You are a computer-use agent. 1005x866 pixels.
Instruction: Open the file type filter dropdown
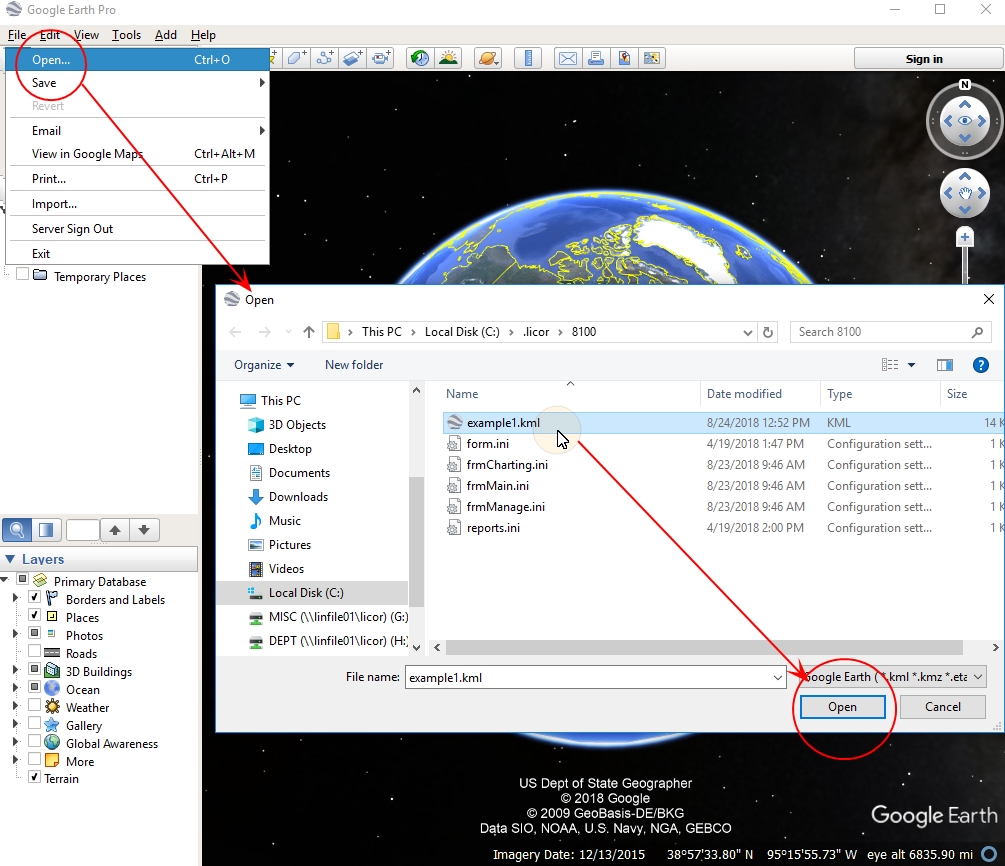pyautogui.click(x=978, y=677)
